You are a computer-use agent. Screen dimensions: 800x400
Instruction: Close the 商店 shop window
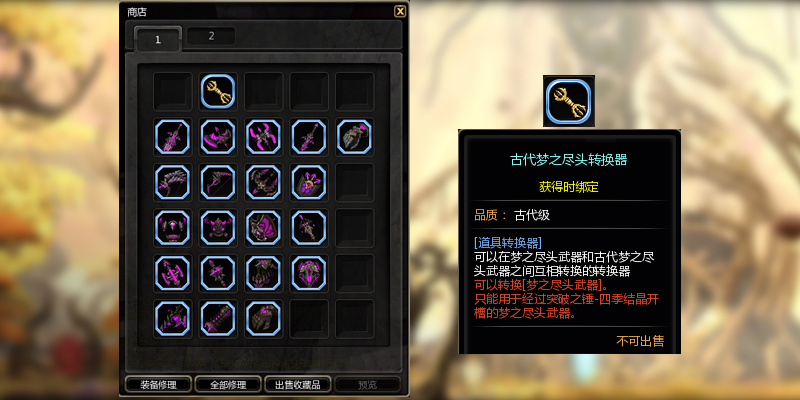tap(400, 11)
